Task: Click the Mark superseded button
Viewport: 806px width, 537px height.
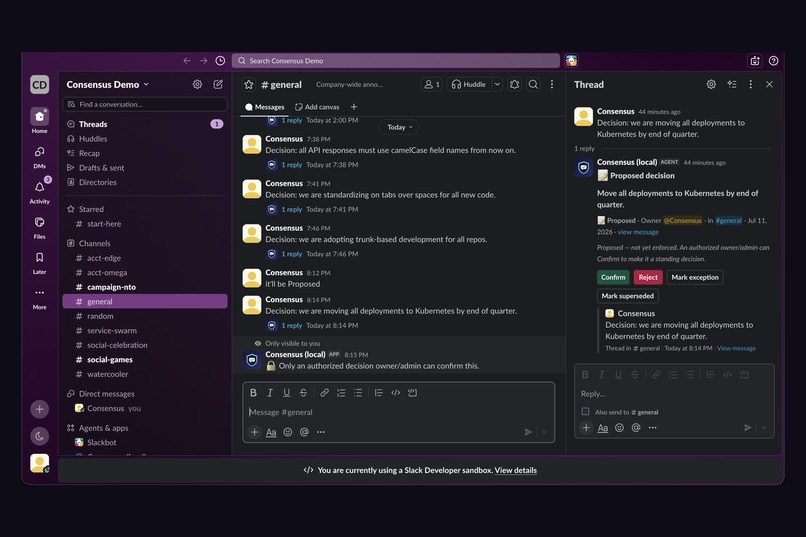Action: [x=628, y=296]
